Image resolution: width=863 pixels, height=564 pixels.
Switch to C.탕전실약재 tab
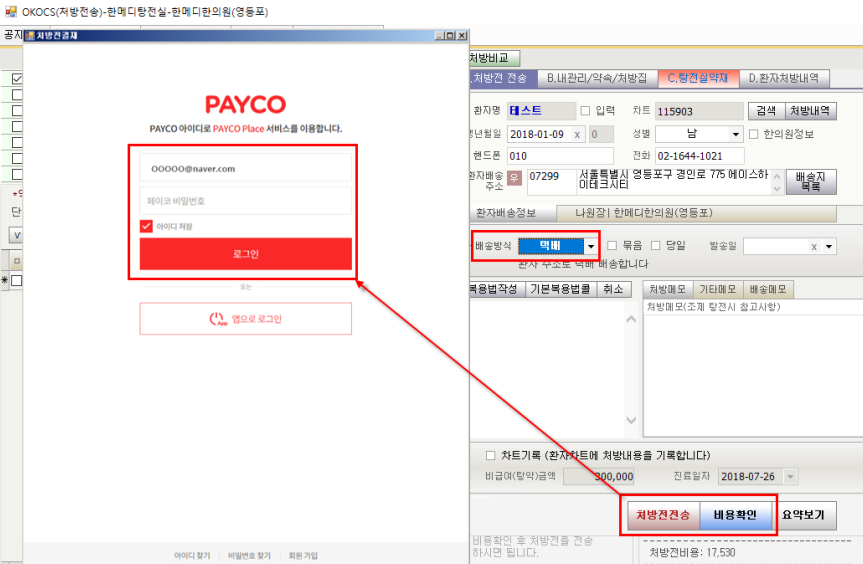(698, 78)
